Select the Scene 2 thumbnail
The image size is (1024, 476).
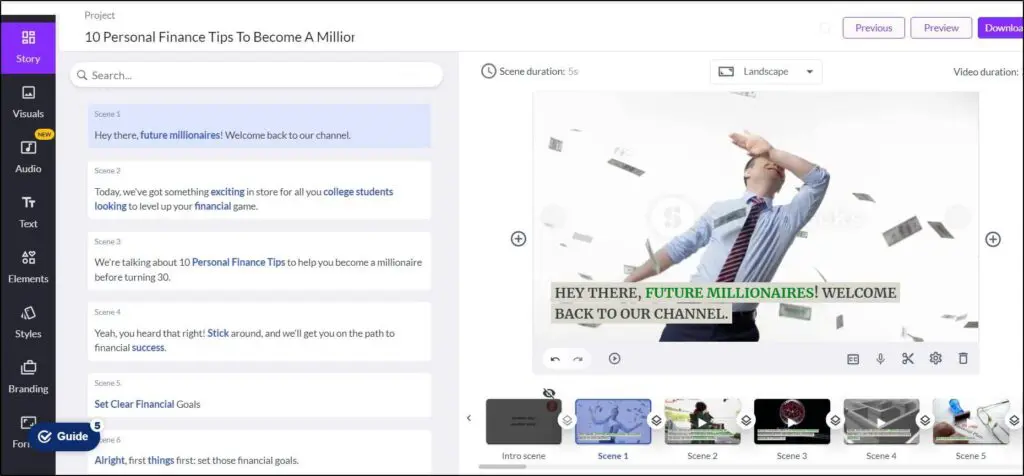pos(703,422)
